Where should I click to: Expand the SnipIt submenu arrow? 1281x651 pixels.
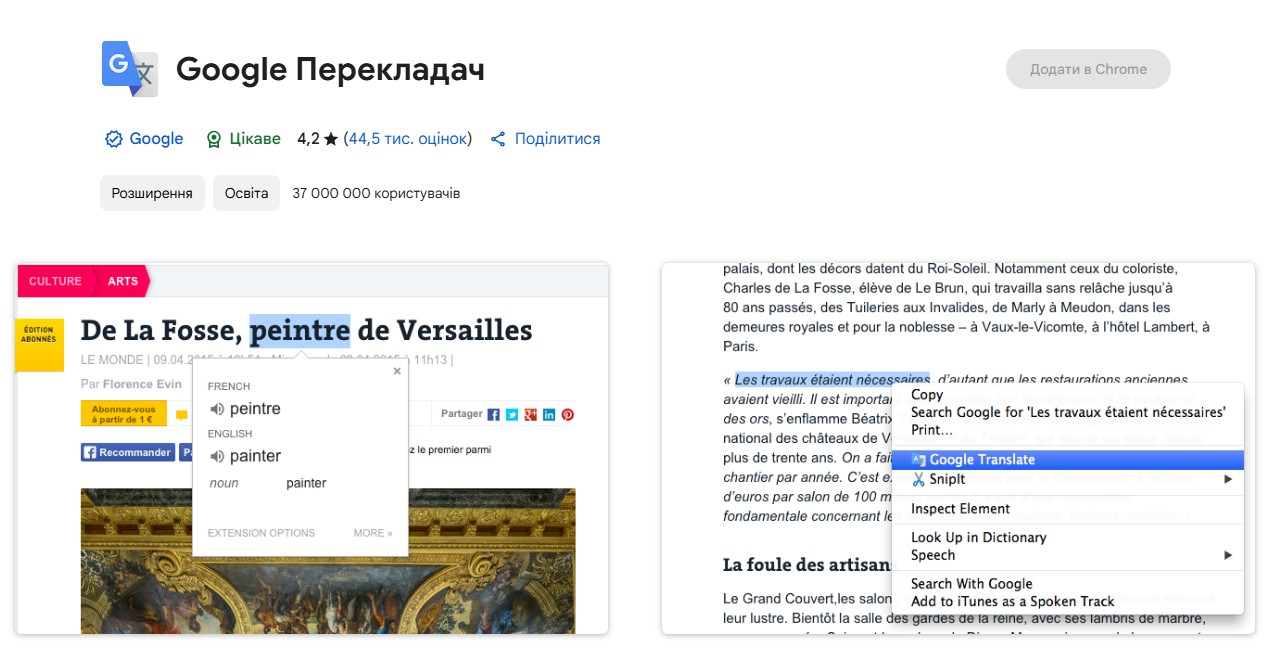coord(1228,480)
